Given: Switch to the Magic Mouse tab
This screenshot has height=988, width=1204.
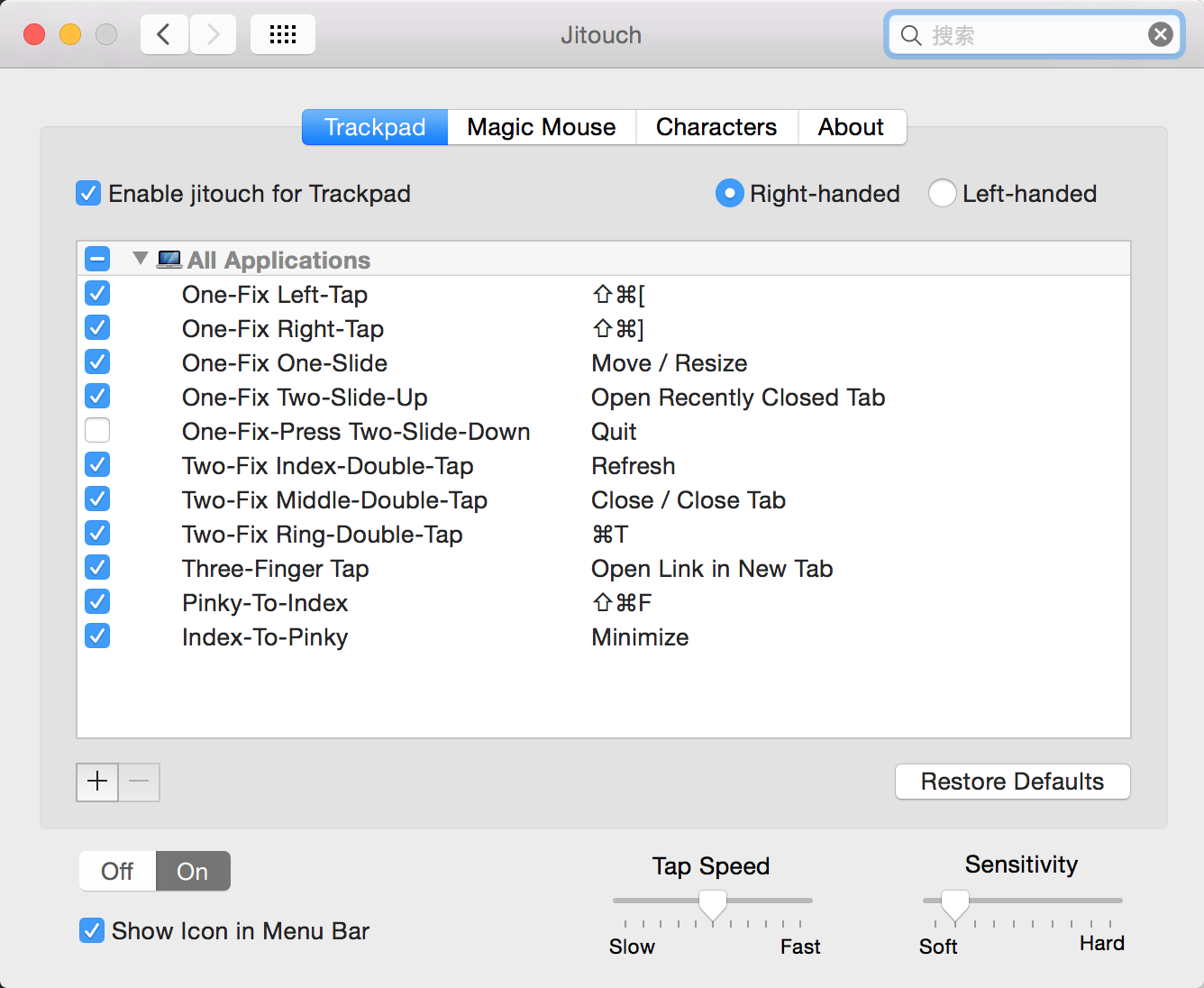Looking at the screenshot, I should [542, 127].
